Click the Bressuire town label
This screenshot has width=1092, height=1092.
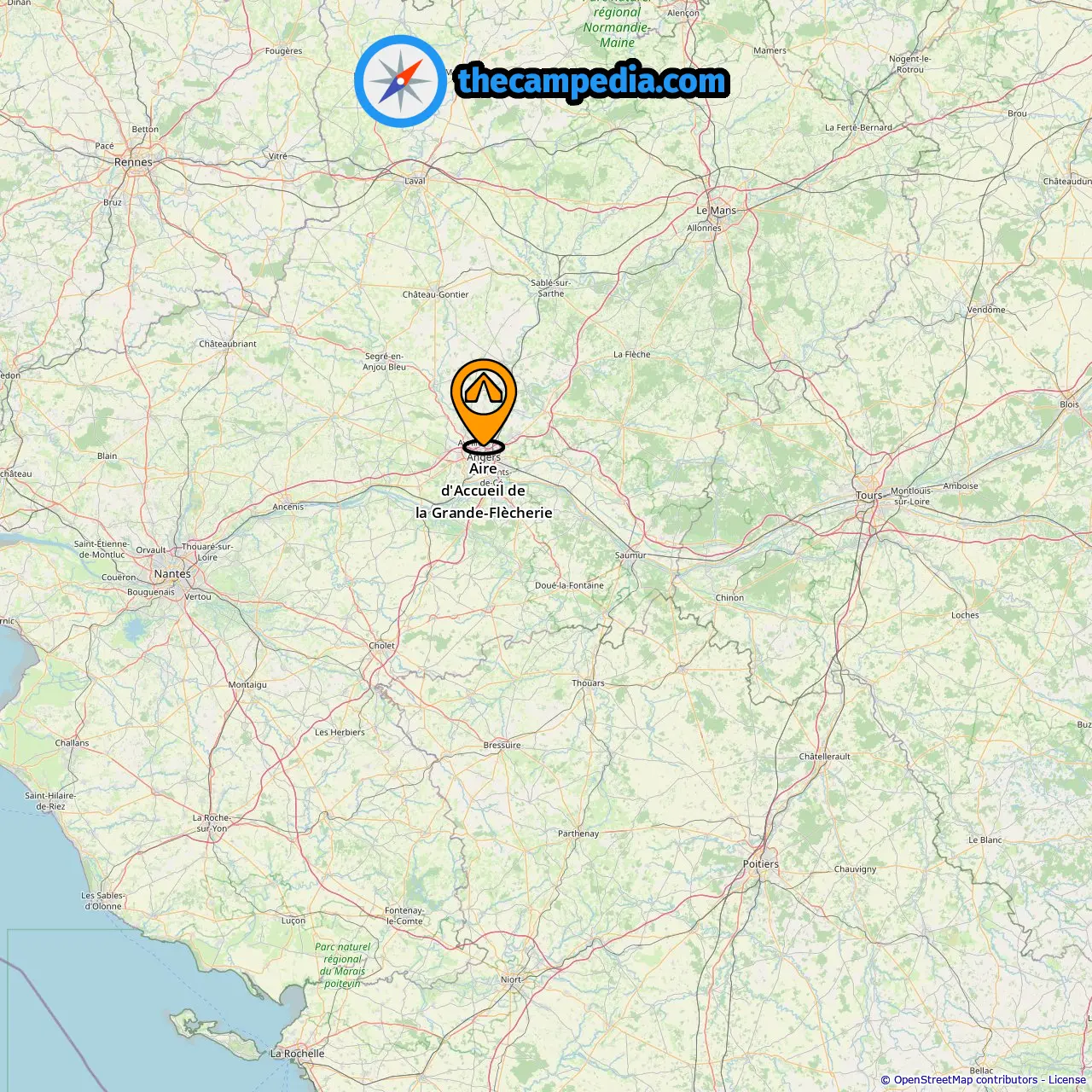(502, 745)
